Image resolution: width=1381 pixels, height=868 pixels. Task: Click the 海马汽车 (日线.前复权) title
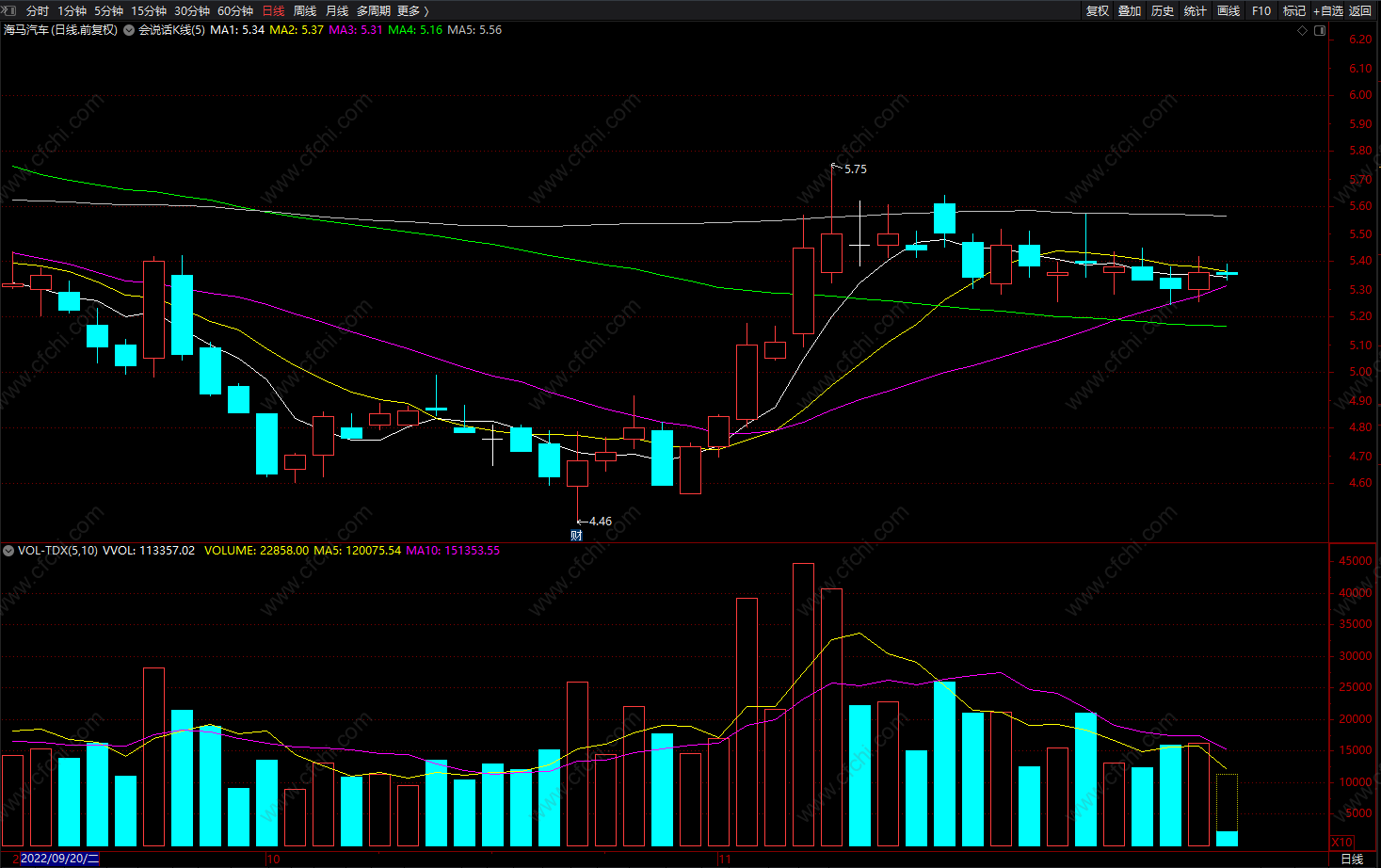61,30
